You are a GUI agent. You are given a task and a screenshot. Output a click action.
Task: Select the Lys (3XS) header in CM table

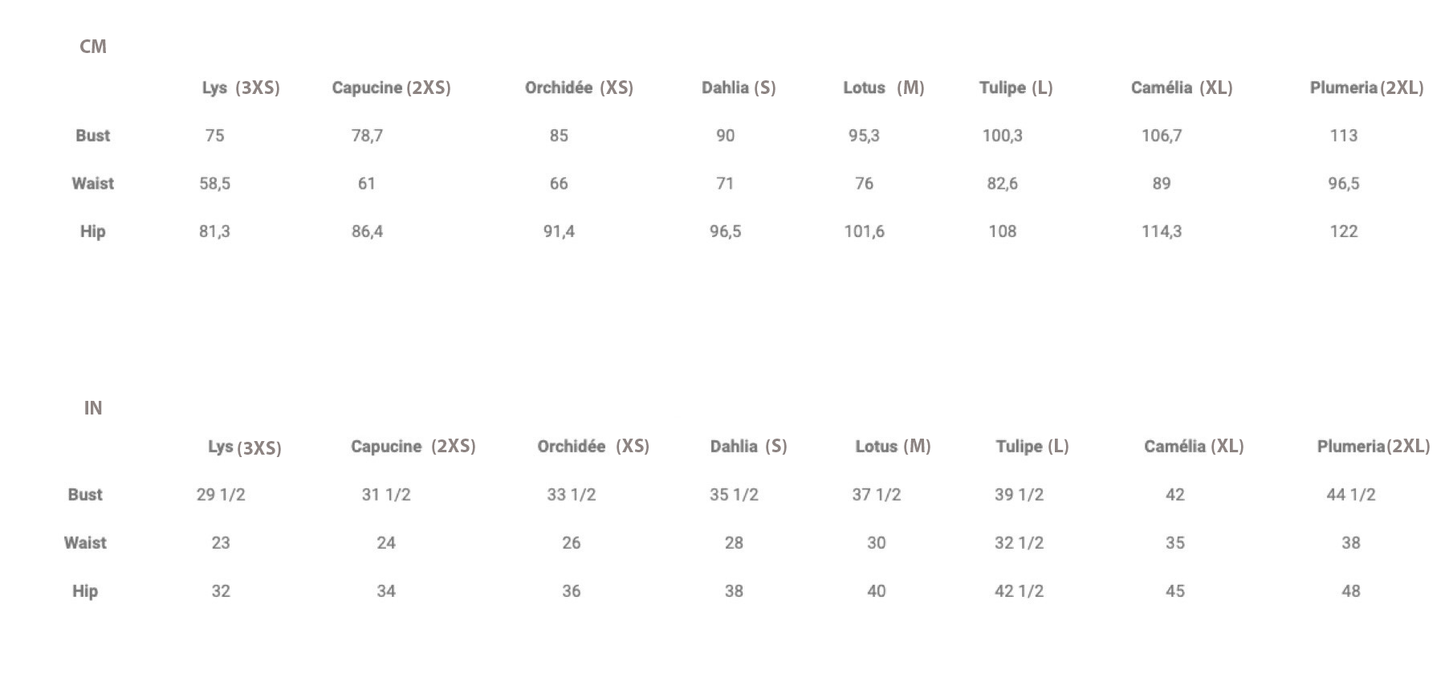click(x=240, y=89)
